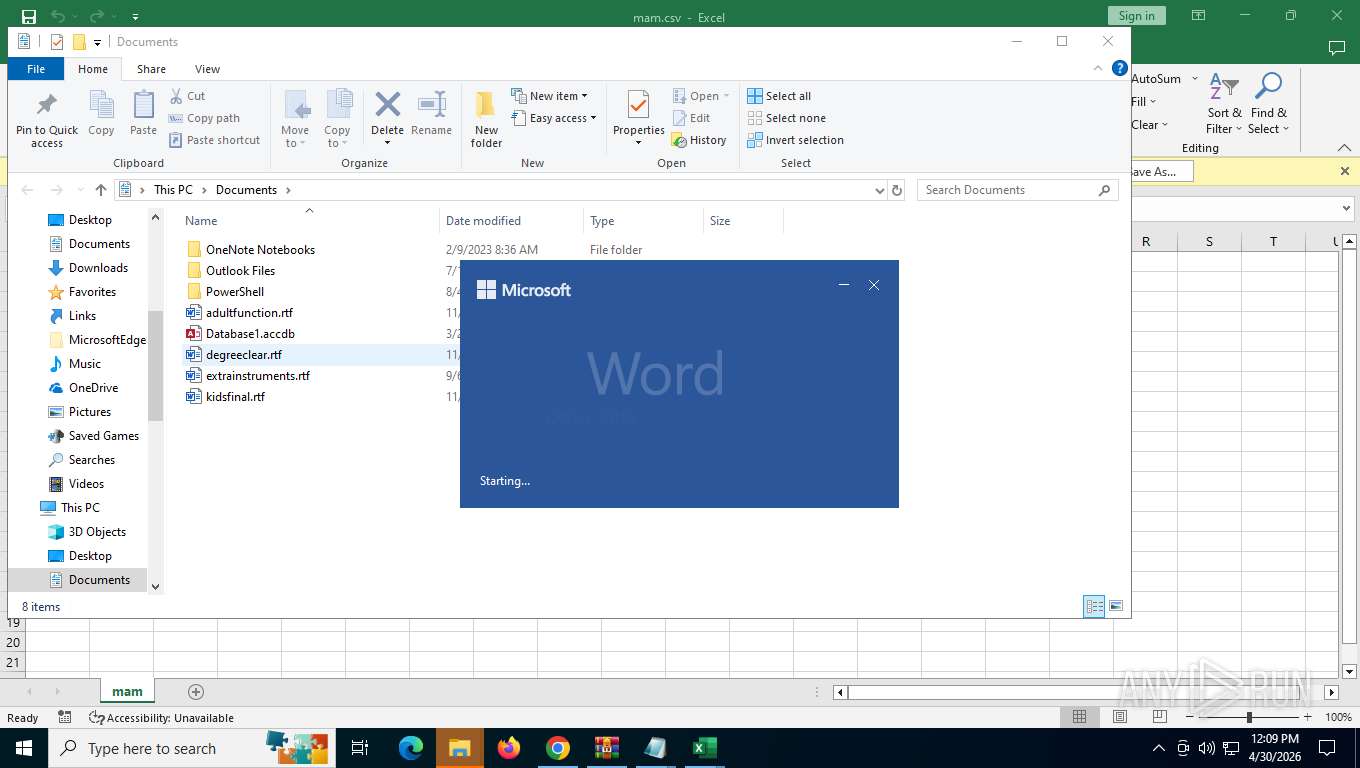1360x768 pixels.
Task: Click Invert selection
Action: (x=796, y=140)
